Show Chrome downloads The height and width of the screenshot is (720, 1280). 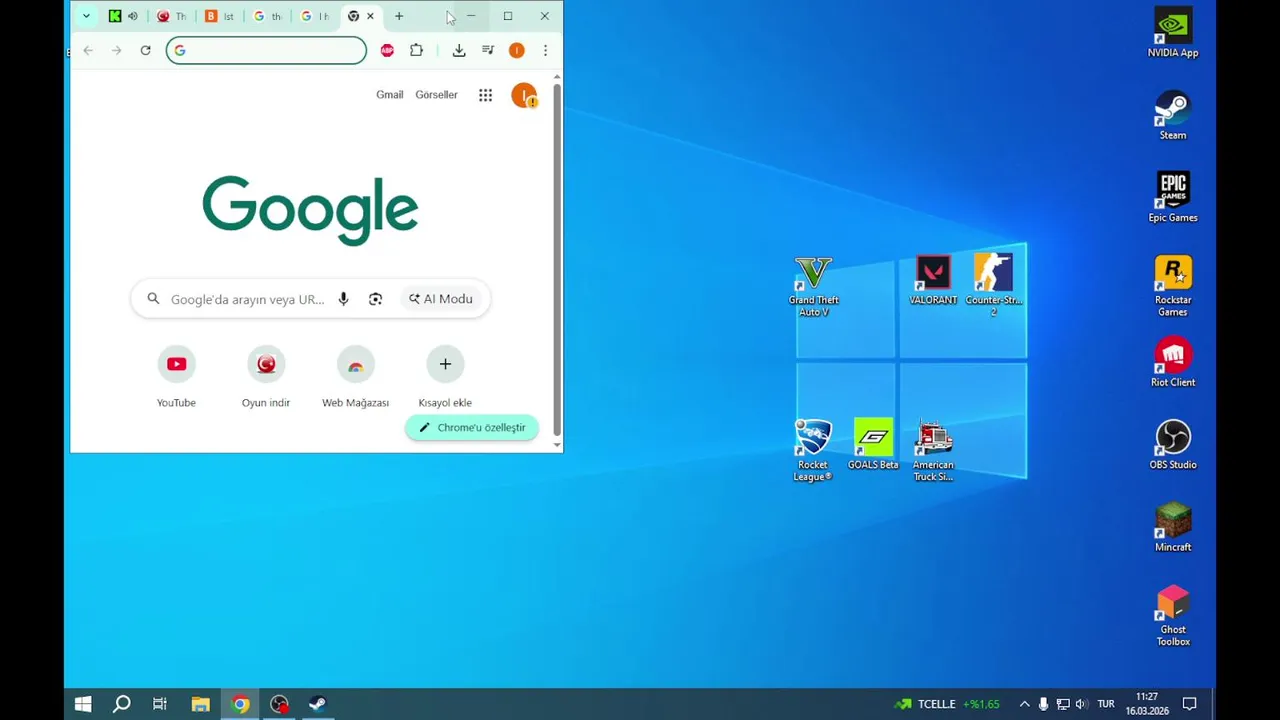point(459,50)
